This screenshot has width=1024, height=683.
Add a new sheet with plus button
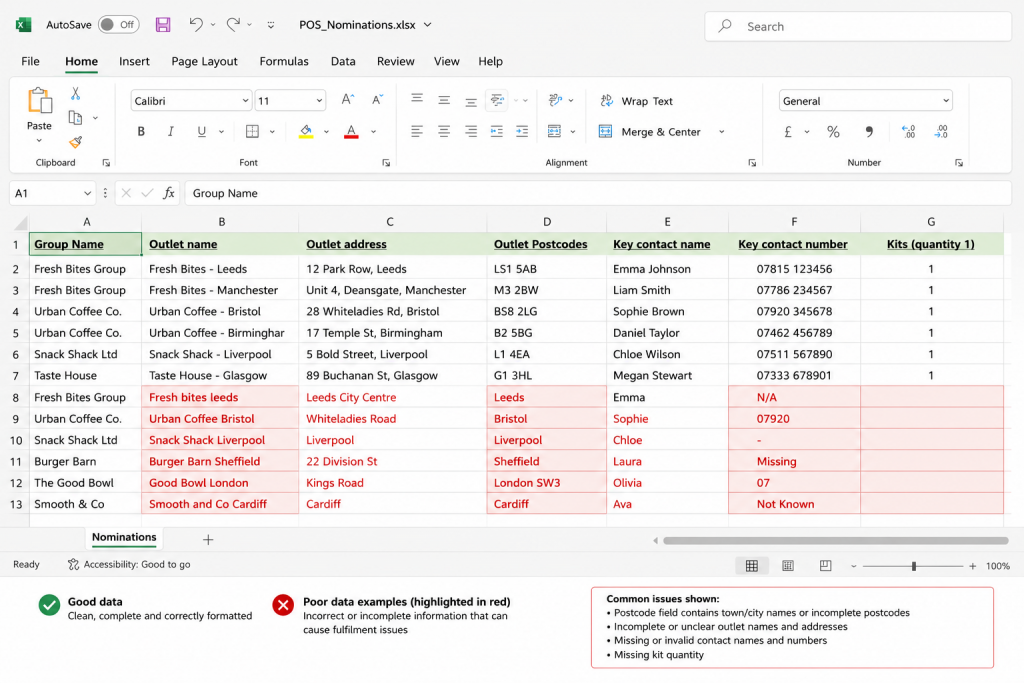click(x=208, y=539)
